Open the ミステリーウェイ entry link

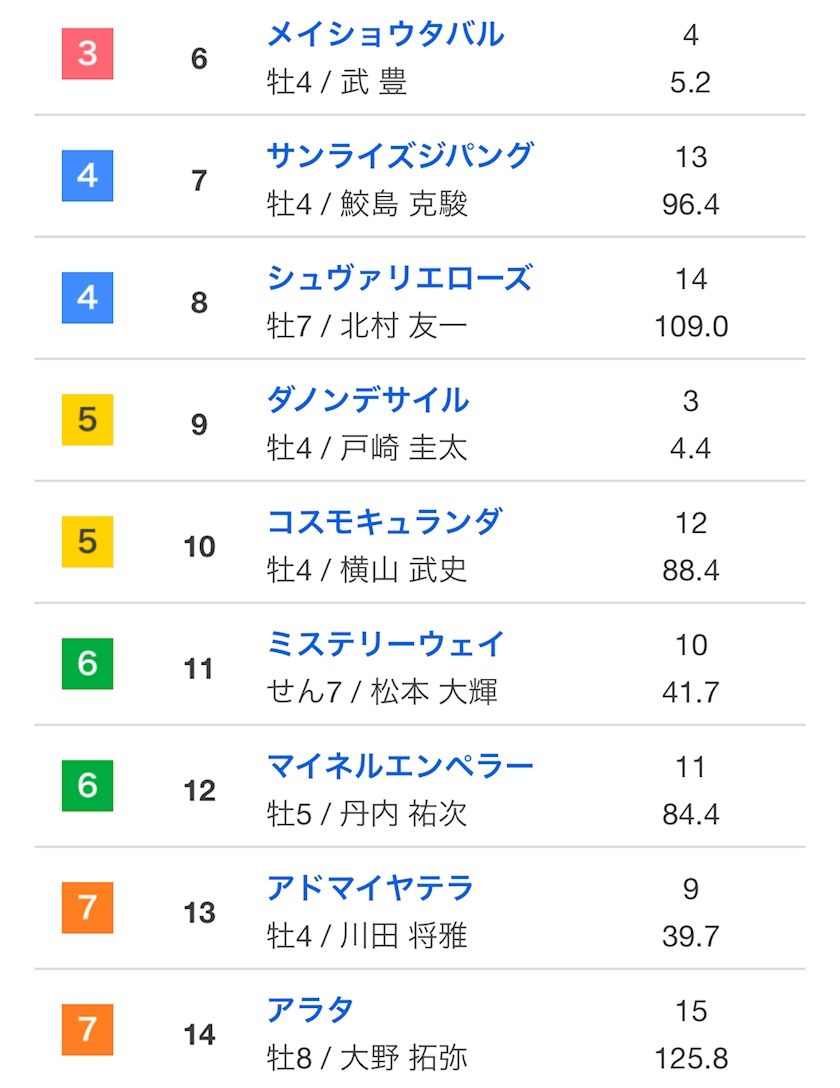pos(385,645)
